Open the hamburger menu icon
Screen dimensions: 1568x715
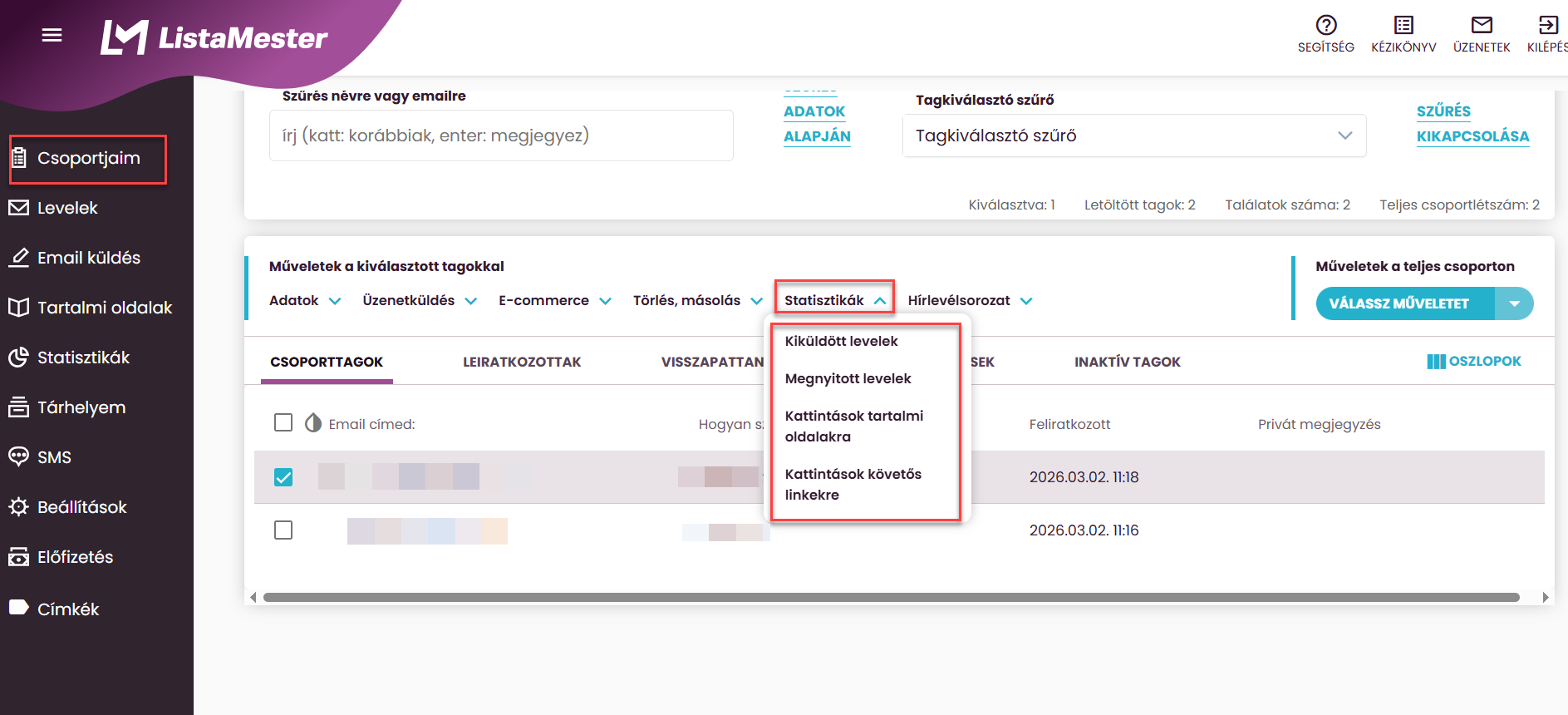[52, 35]
